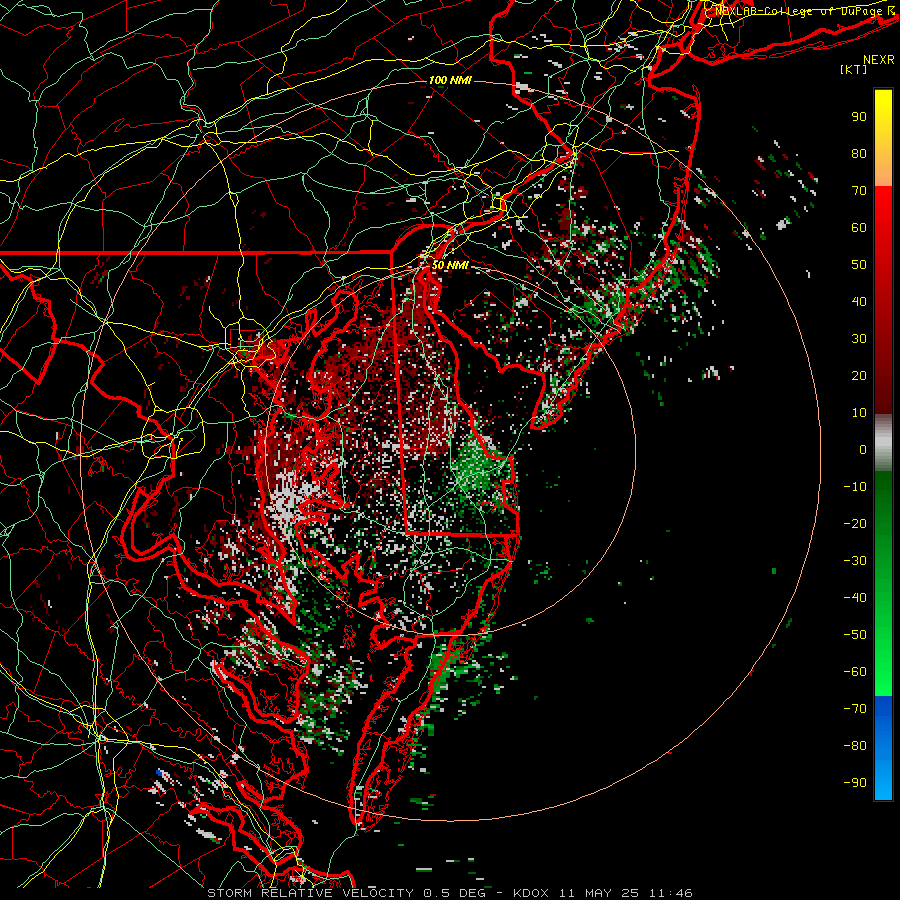Click the "-80" scale value

[855, 746]
